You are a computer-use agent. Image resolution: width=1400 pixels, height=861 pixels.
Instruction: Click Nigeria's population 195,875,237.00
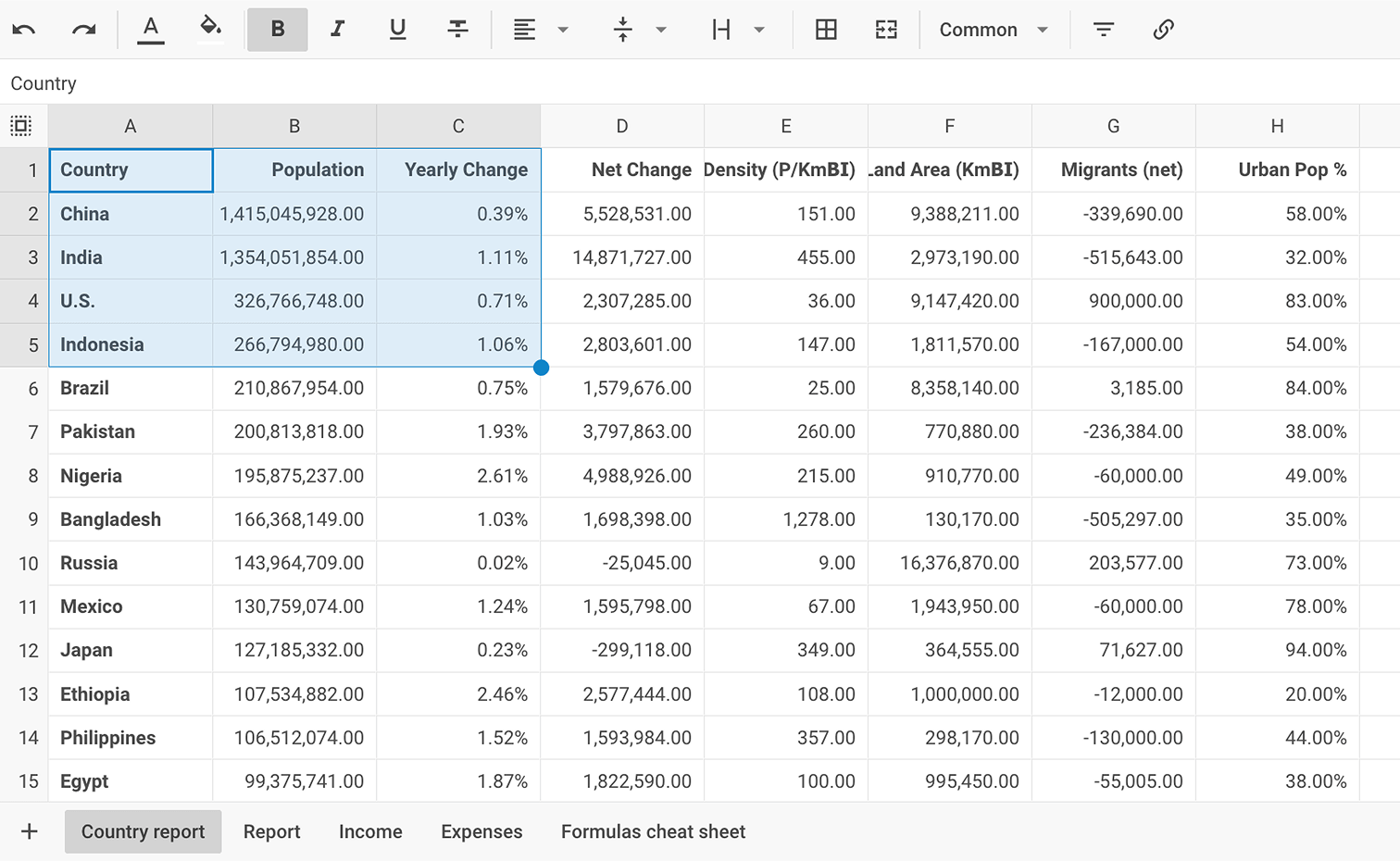tap(295, 476)
